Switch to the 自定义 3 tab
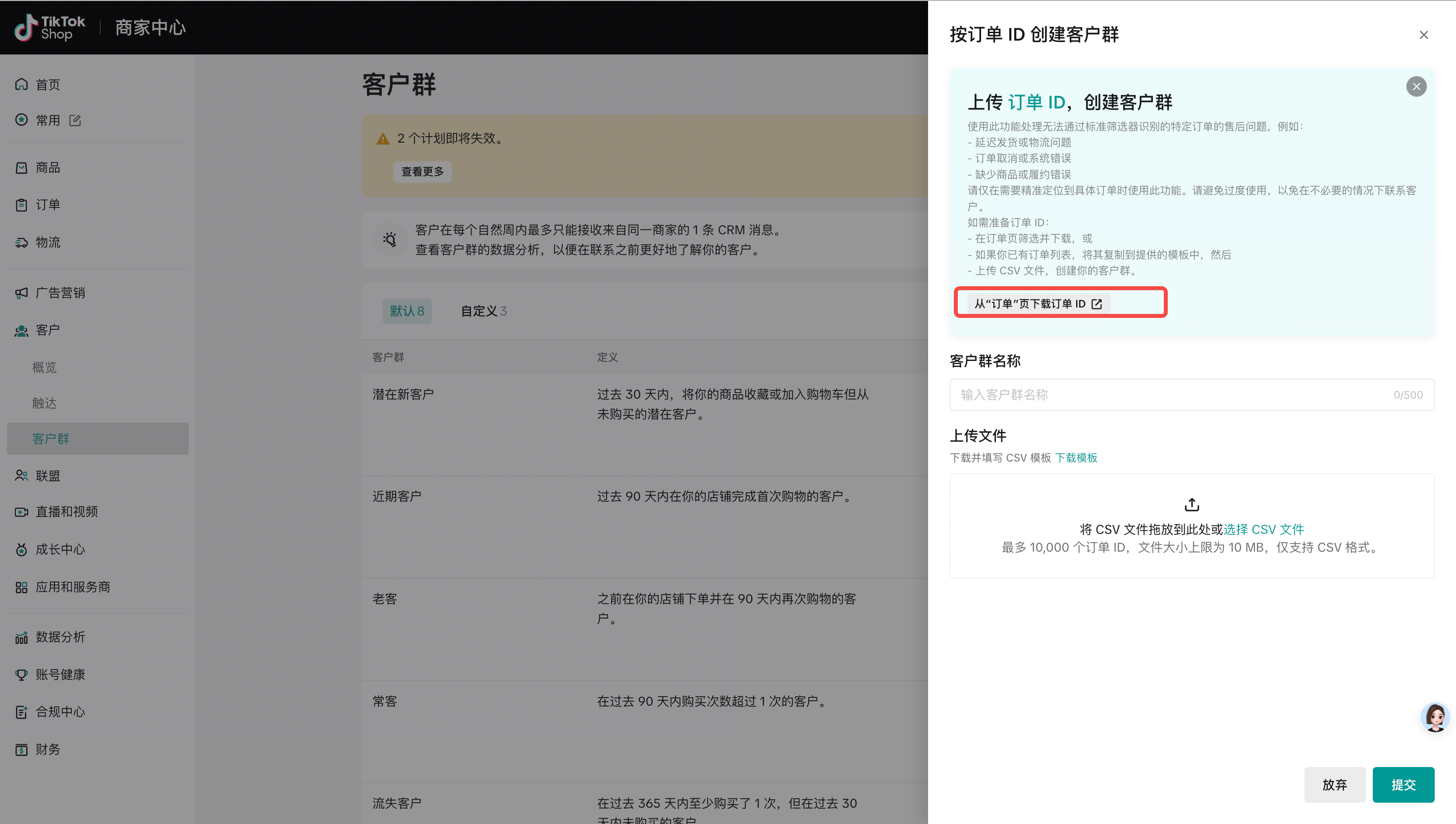This screenshot has width=1456, height=824. (483, 310)
